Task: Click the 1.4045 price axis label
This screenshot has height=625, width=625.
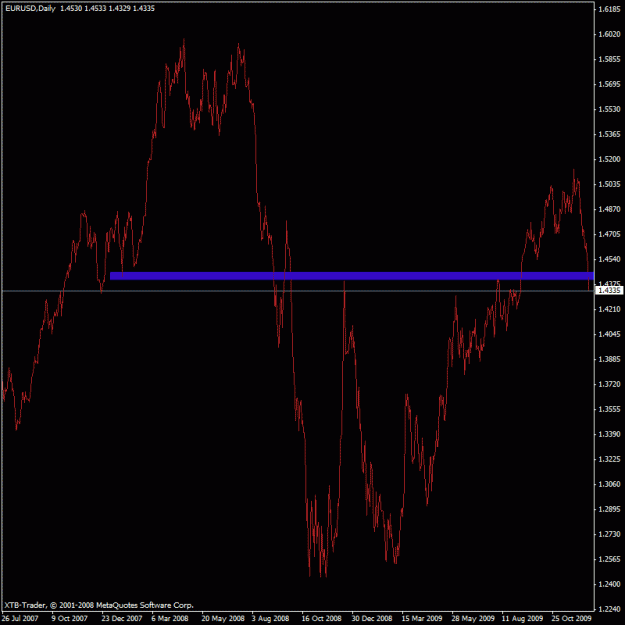Action: (x=609, y=334)
